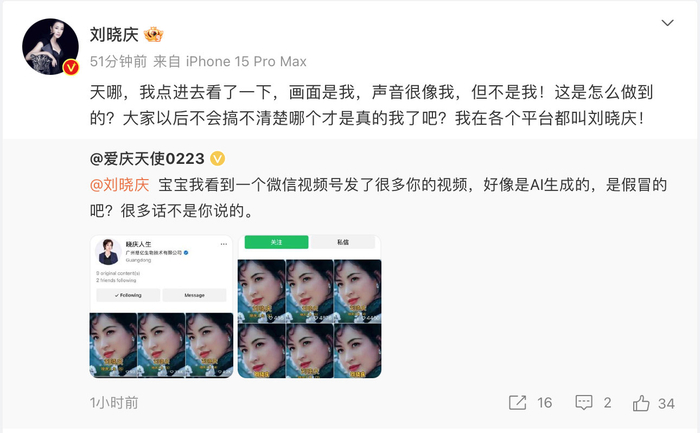Open 刘晓庆's profile avatar
The height and width of the screenshot is (433, 700).
(50, 46)
